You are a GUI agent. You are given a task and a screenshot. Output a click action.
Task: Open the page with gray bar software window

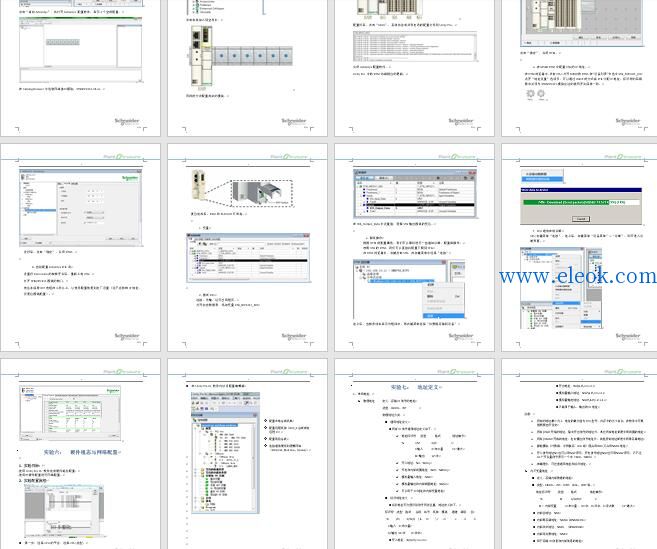pos(80,68)
